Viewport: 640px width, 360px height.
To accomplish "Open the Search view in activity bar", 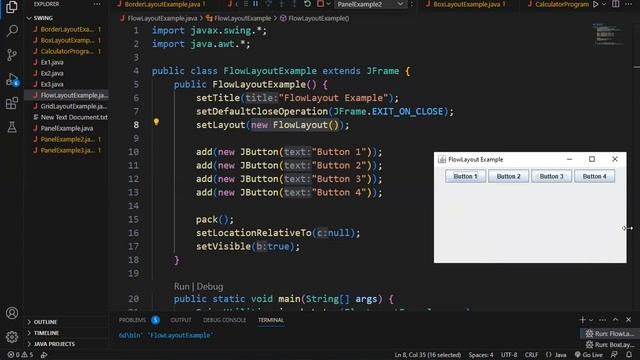I will point(12,31).
